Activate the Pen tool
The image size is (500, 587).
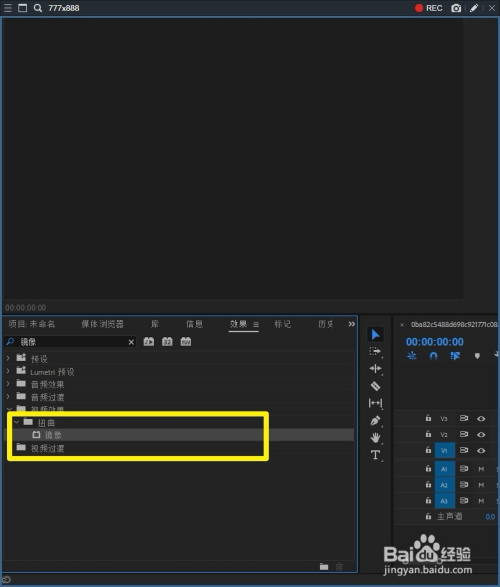375,421
